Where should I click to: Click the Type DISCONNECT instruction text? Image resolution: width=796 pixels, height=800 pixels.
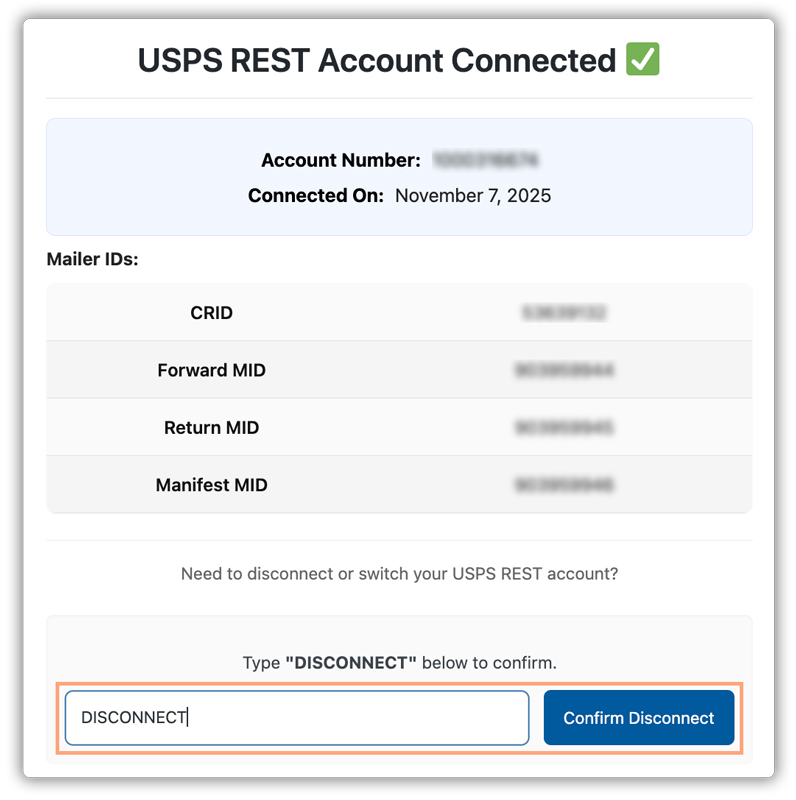tap(398, 663)
